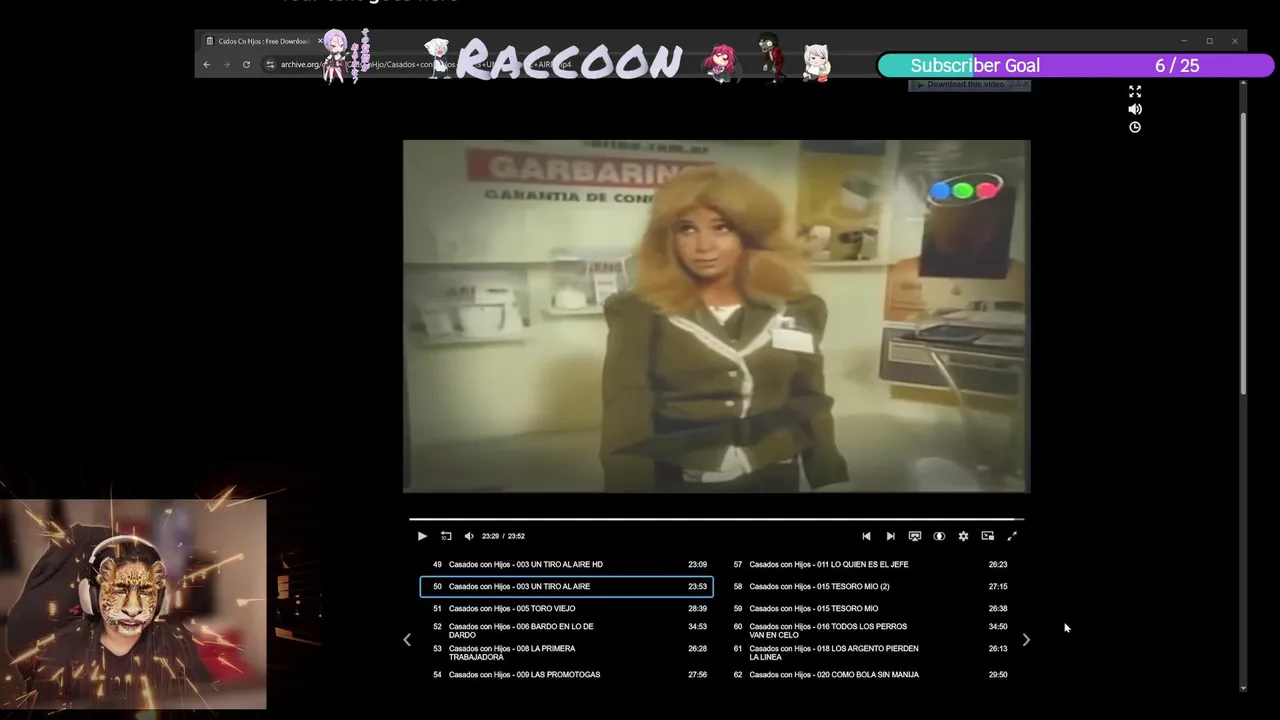Image resolution: width=1280 pixels, height=720 pixels.
Task: Play item 51 TORO VIEJO
Action: point(567,608)
